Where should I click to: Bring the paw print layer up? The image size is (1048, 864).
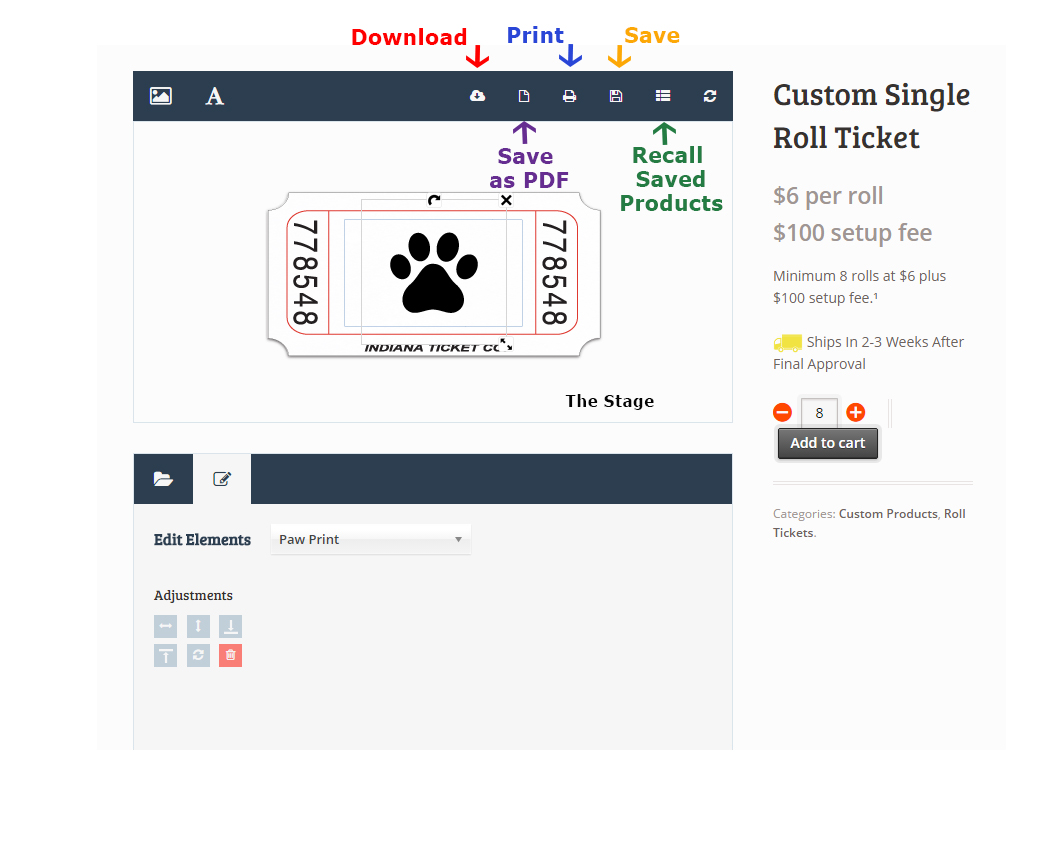(x=166, y=656)
